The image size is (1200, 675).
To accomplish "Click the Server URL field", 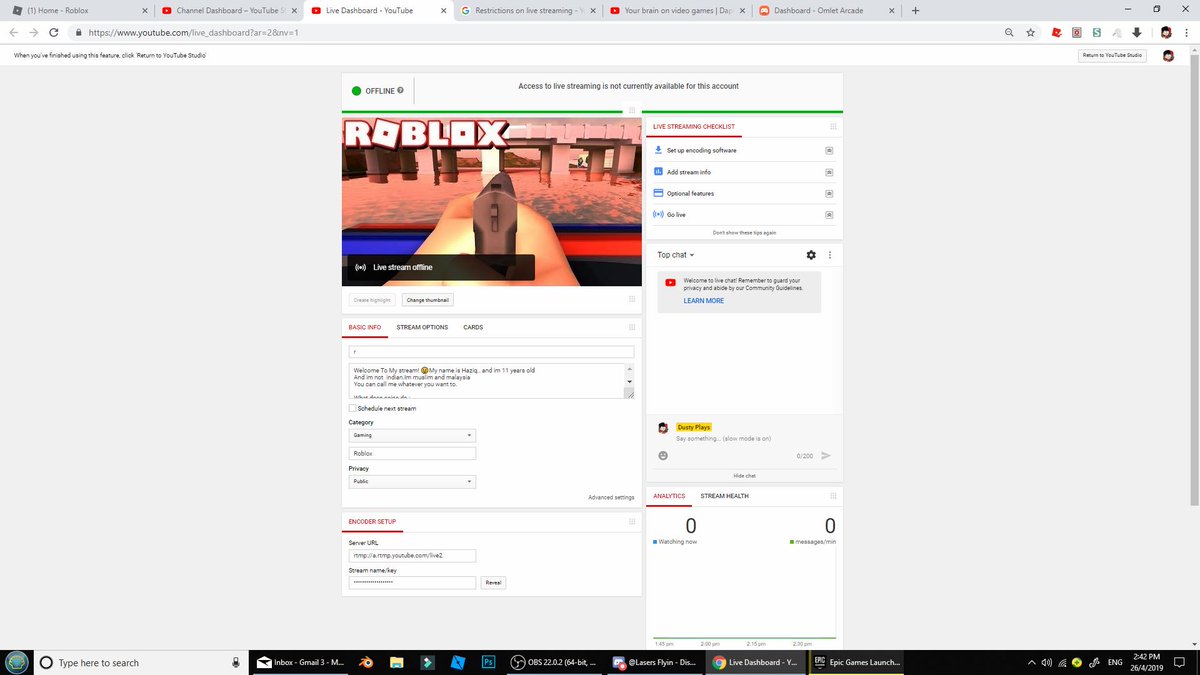I will click(x=412, y=555).
